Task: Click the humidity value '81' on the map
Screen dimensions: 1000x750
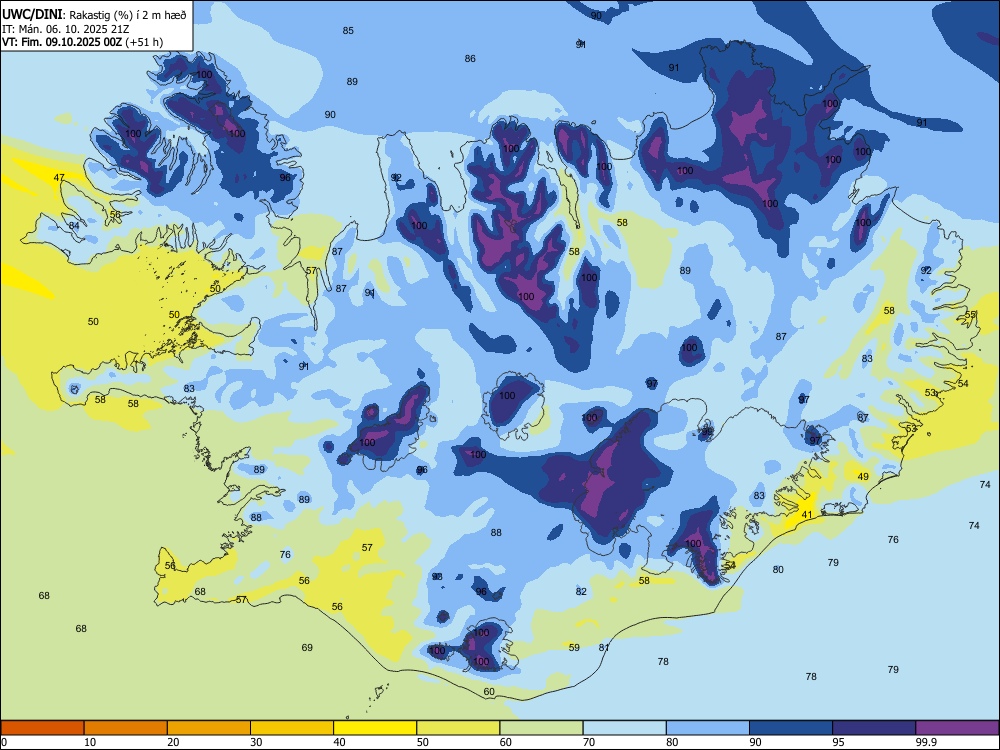Action: [x=604, y=647]
